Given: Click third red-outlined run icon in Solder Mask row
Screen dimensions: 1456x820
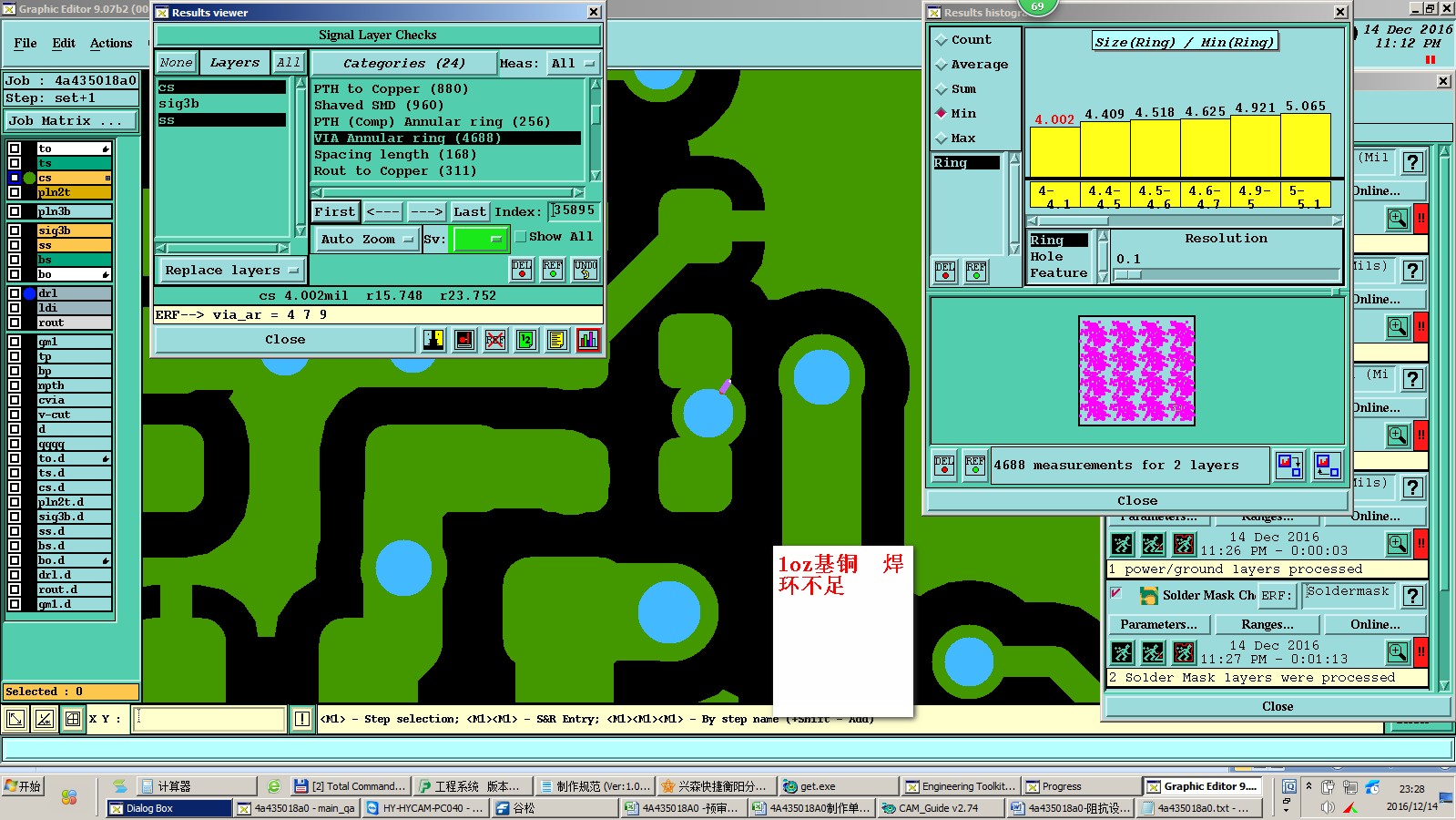Looking at the screenshot, I should 1184,652.
